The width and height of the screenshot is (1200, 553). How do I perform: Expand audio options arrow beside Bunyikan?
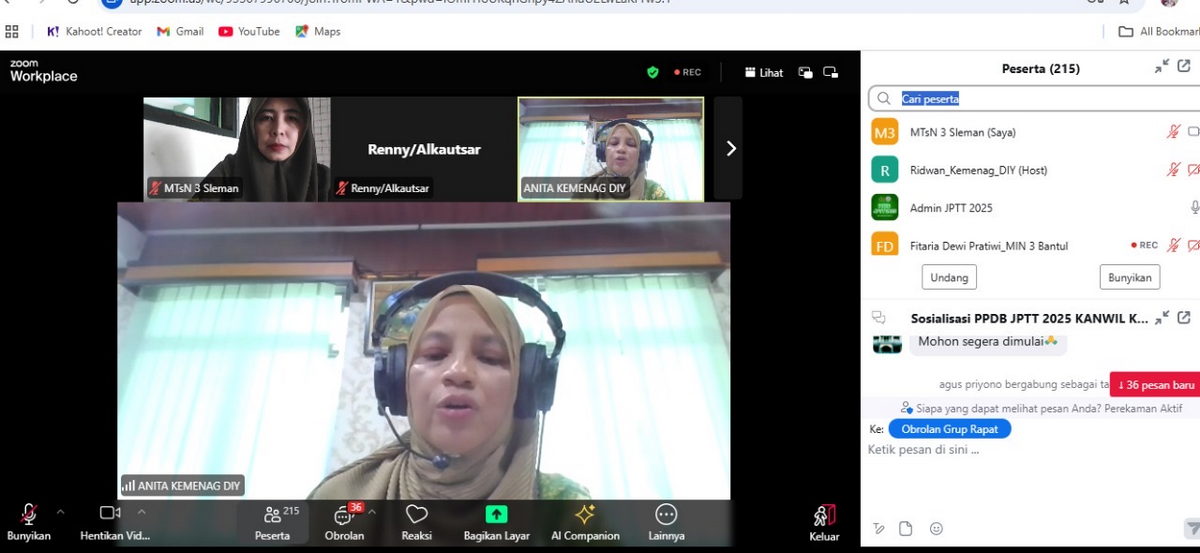pos(60,512)
